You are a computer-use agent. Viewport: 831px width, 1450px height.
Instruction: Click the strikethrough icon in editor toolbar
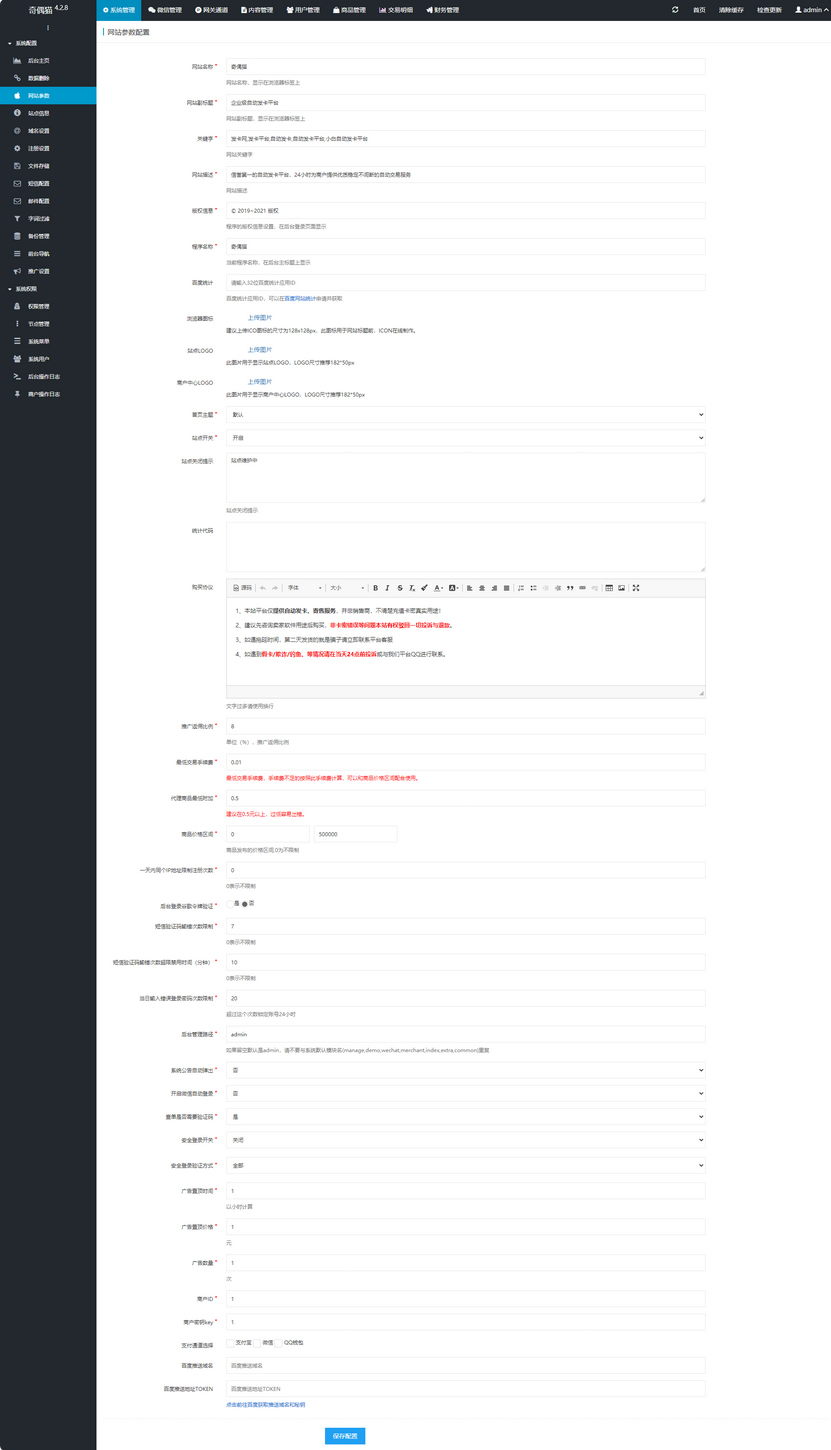399,588
